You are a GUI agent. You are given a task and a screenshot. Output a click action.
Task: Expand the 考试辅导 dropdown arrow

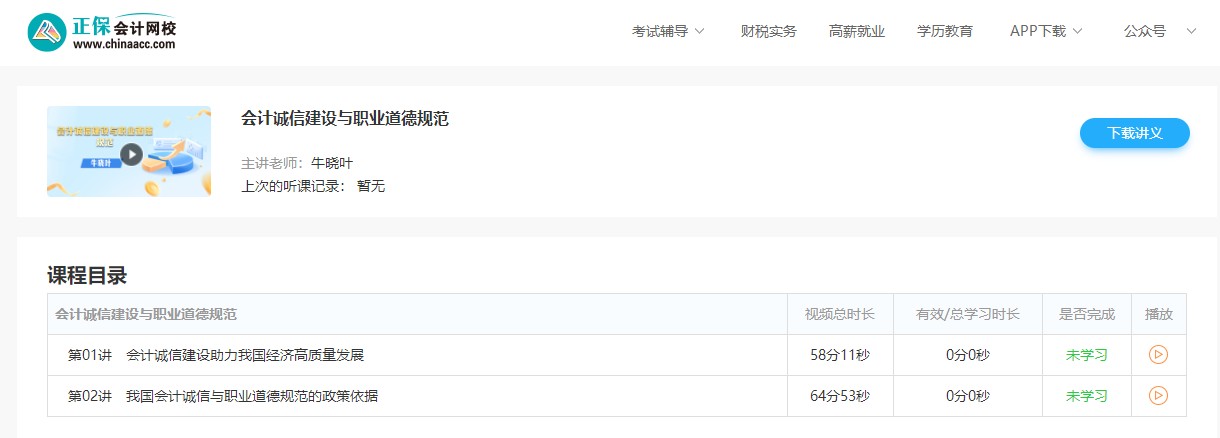tap(699, 31)
